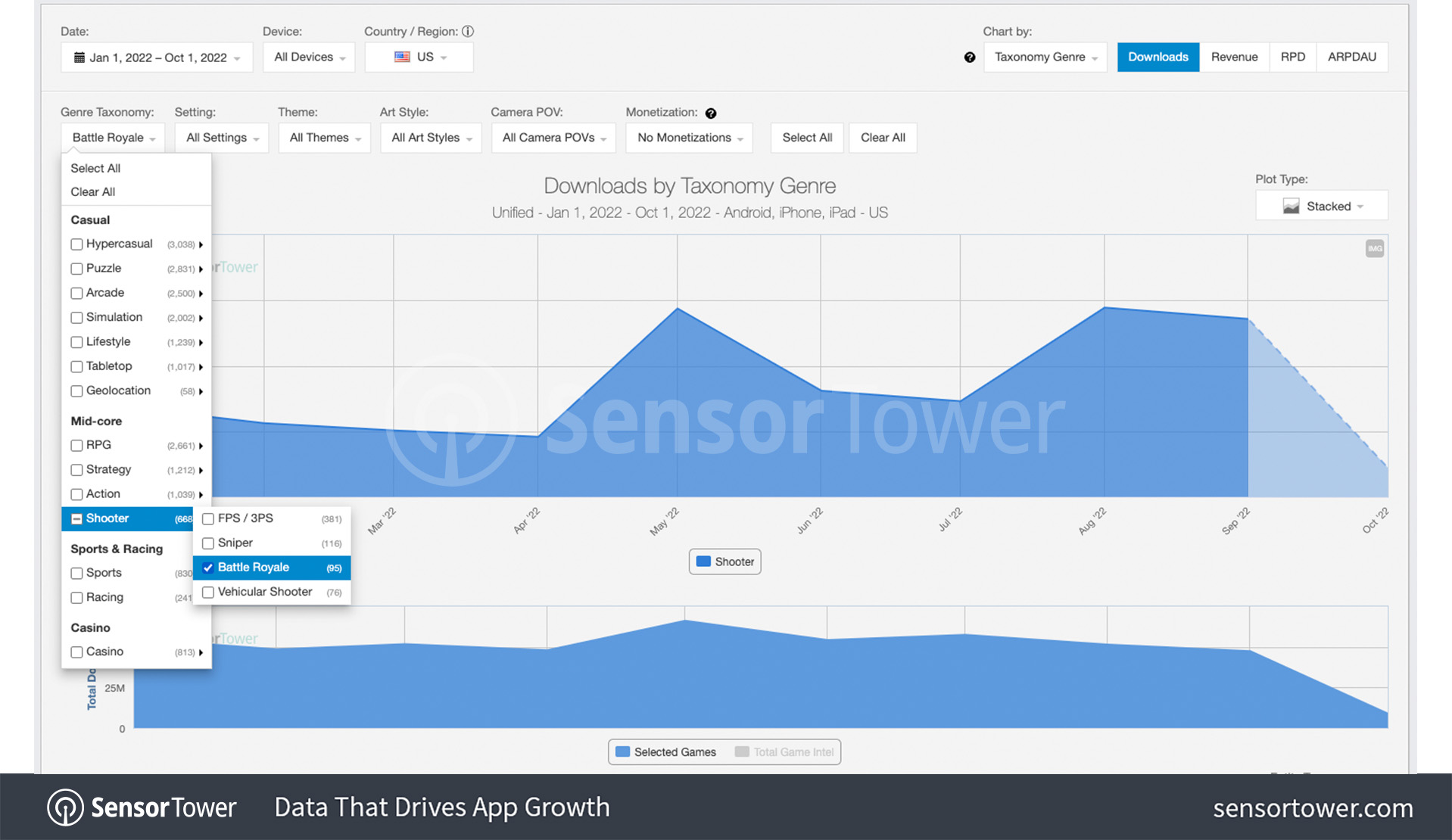The height and width of the screenshot is (840, 1452).
Task: Check the FPS / 3PS checkbox
Action: click(x=208, y=519)
